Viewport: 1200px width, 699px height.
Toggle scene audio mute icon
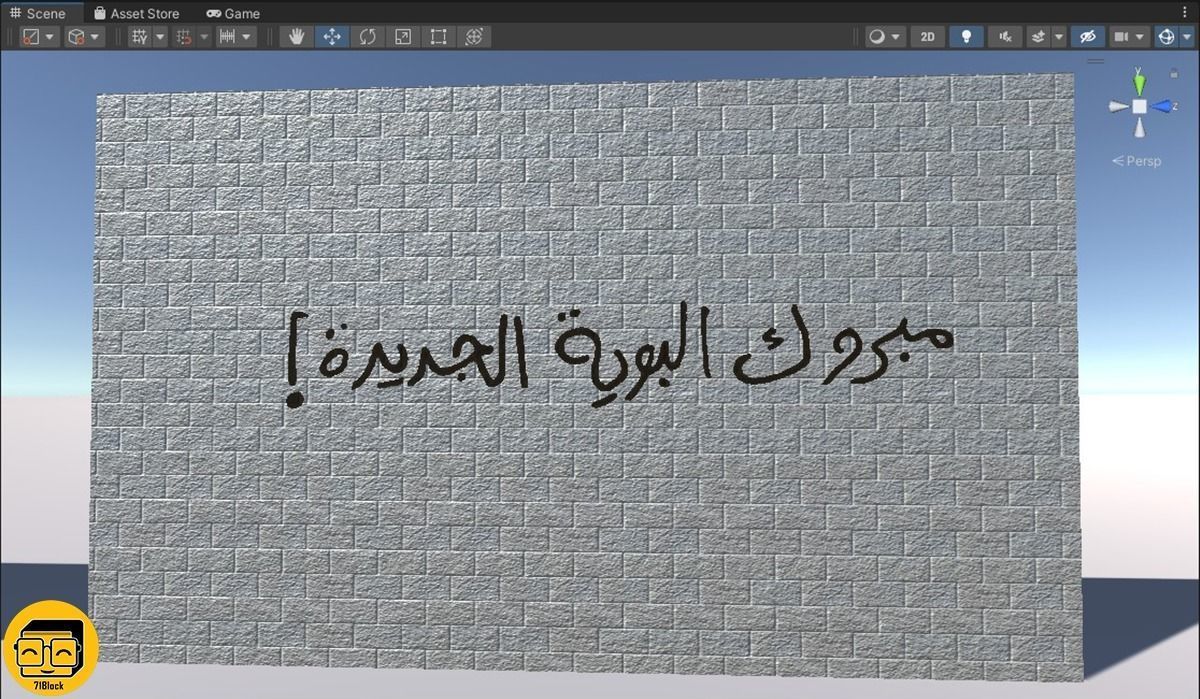tap(1005, 37)
